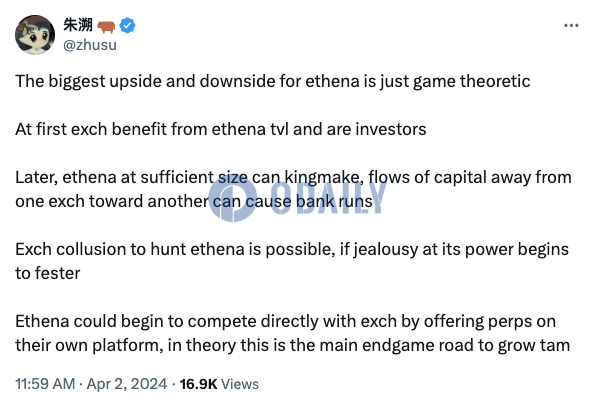Click the Views label

point(240,384)
